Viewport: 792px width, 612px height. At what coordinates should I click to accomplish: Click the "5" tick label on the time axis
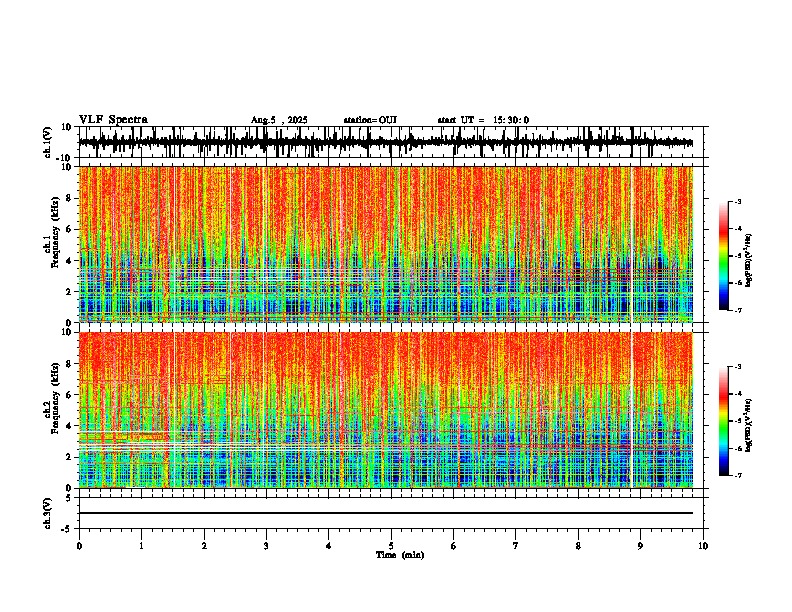[391, 546]
